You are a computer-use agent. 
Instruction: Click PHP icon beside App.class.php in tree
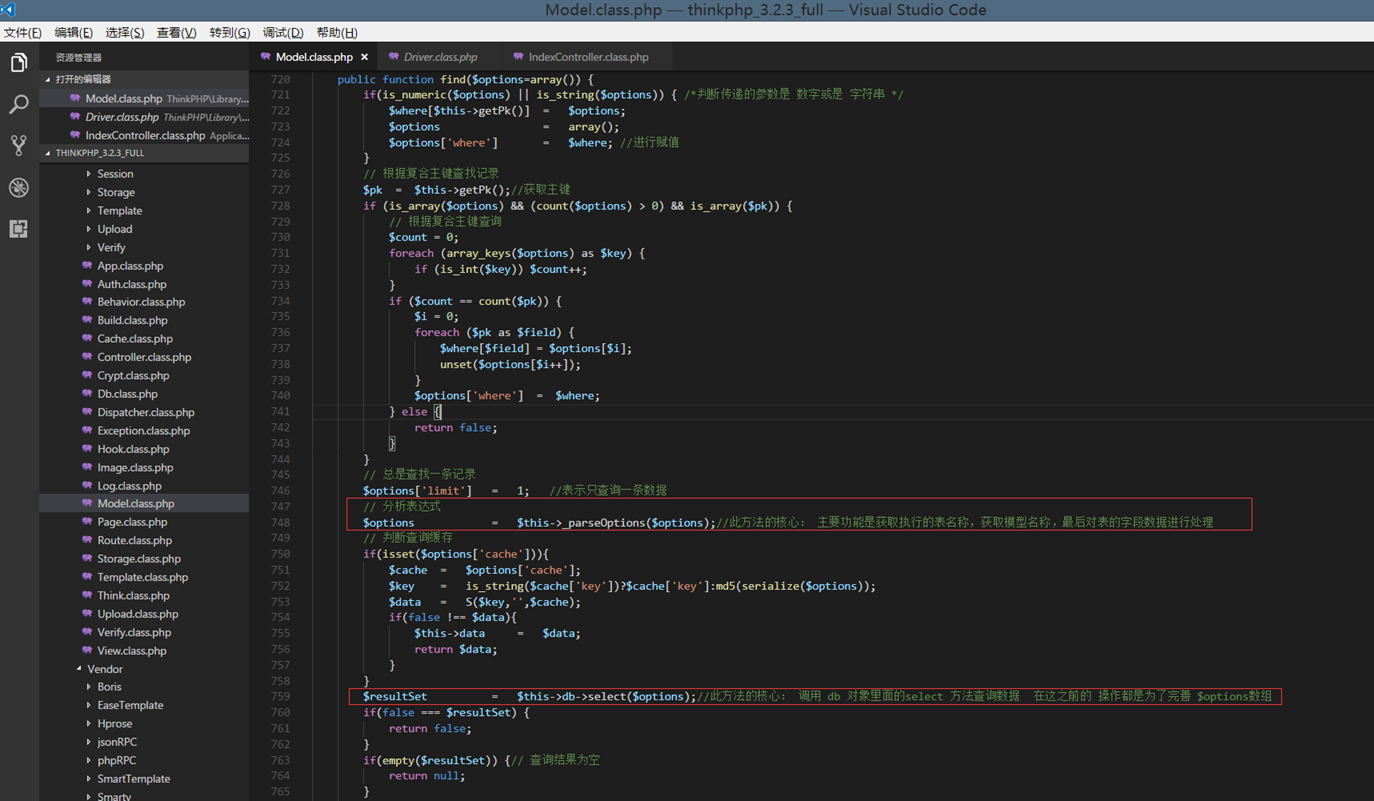[x=87, y=266]
